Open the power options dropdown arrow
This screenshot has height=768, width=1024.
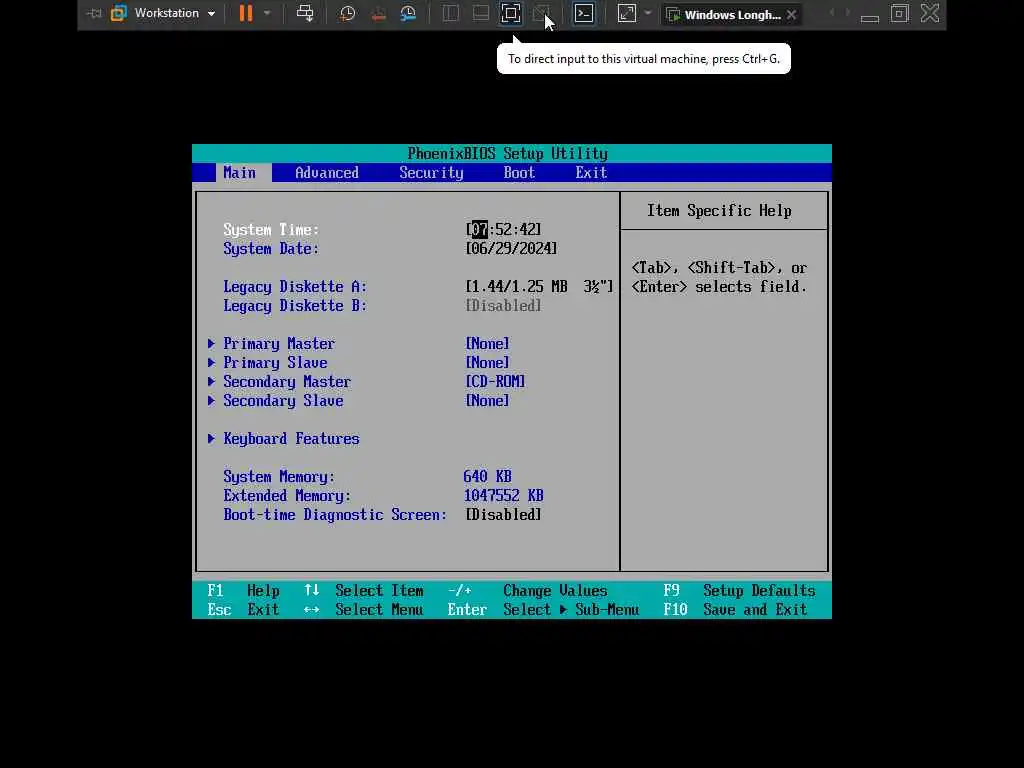(x=267, y=13)
